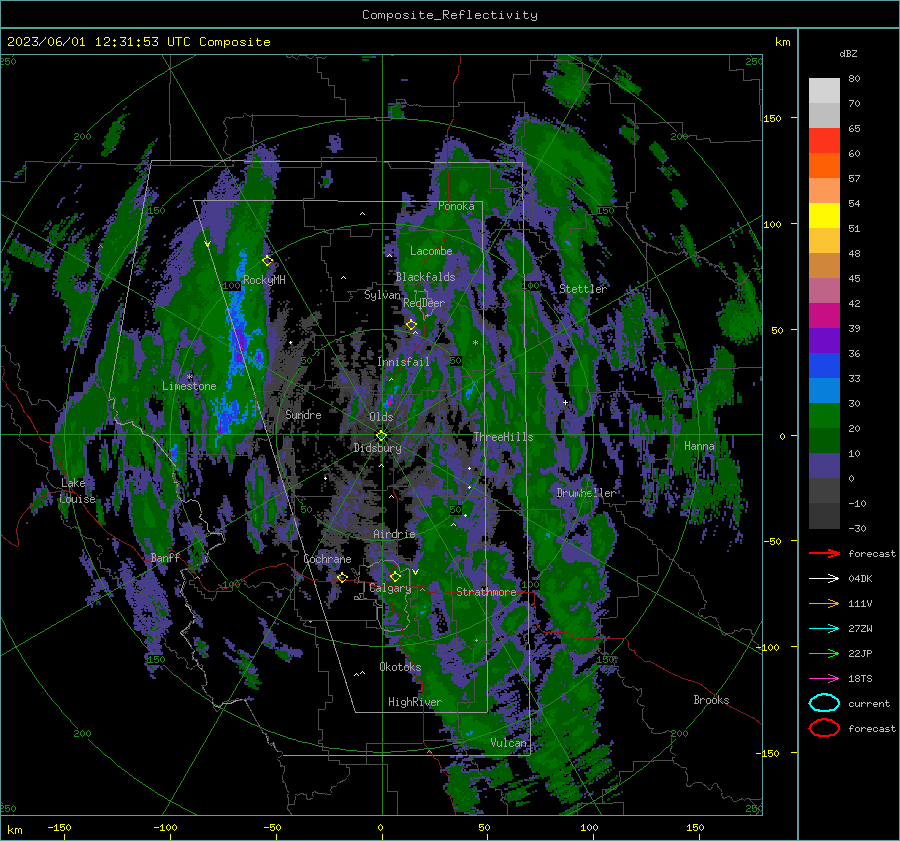Screen dimensions: 900x841
Task: Click the Okotoks city label
Action: 400,667
